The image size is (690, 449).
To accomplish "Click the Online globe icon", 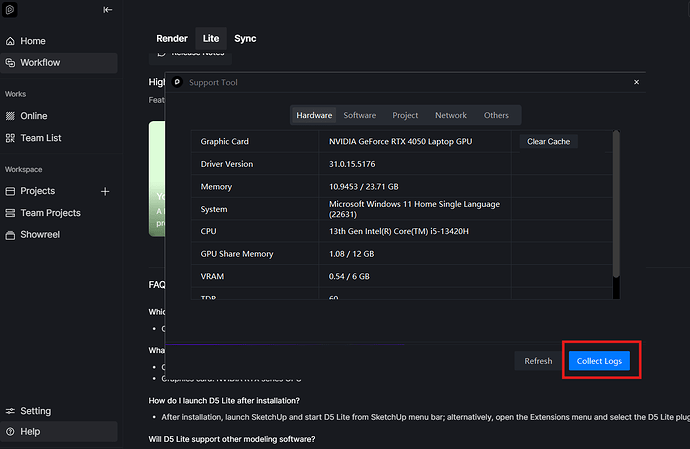I will pos(10,116).
